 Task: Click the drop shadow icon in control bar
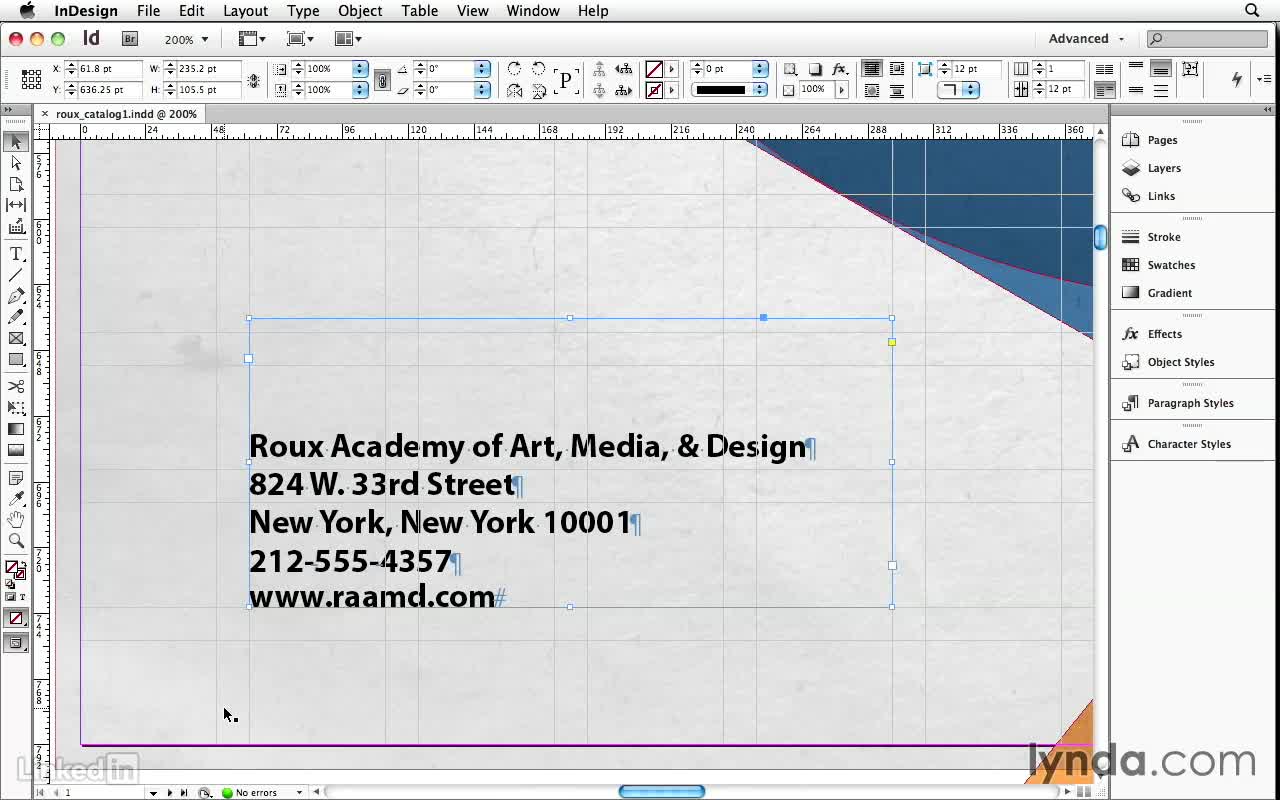[815, 69]
